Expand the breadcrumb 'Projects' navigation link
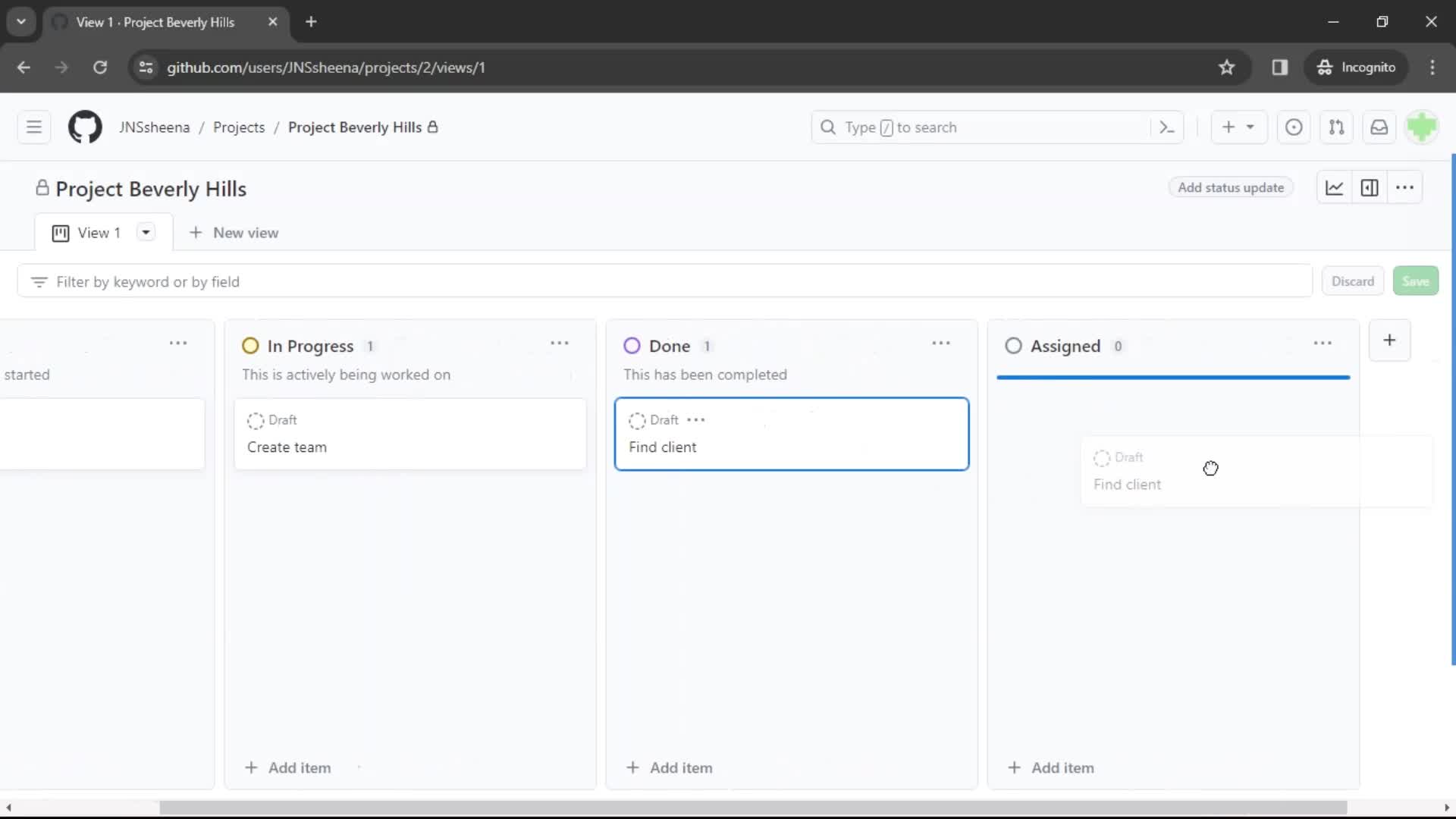The image size is (1456, 819). click(239, 127)
